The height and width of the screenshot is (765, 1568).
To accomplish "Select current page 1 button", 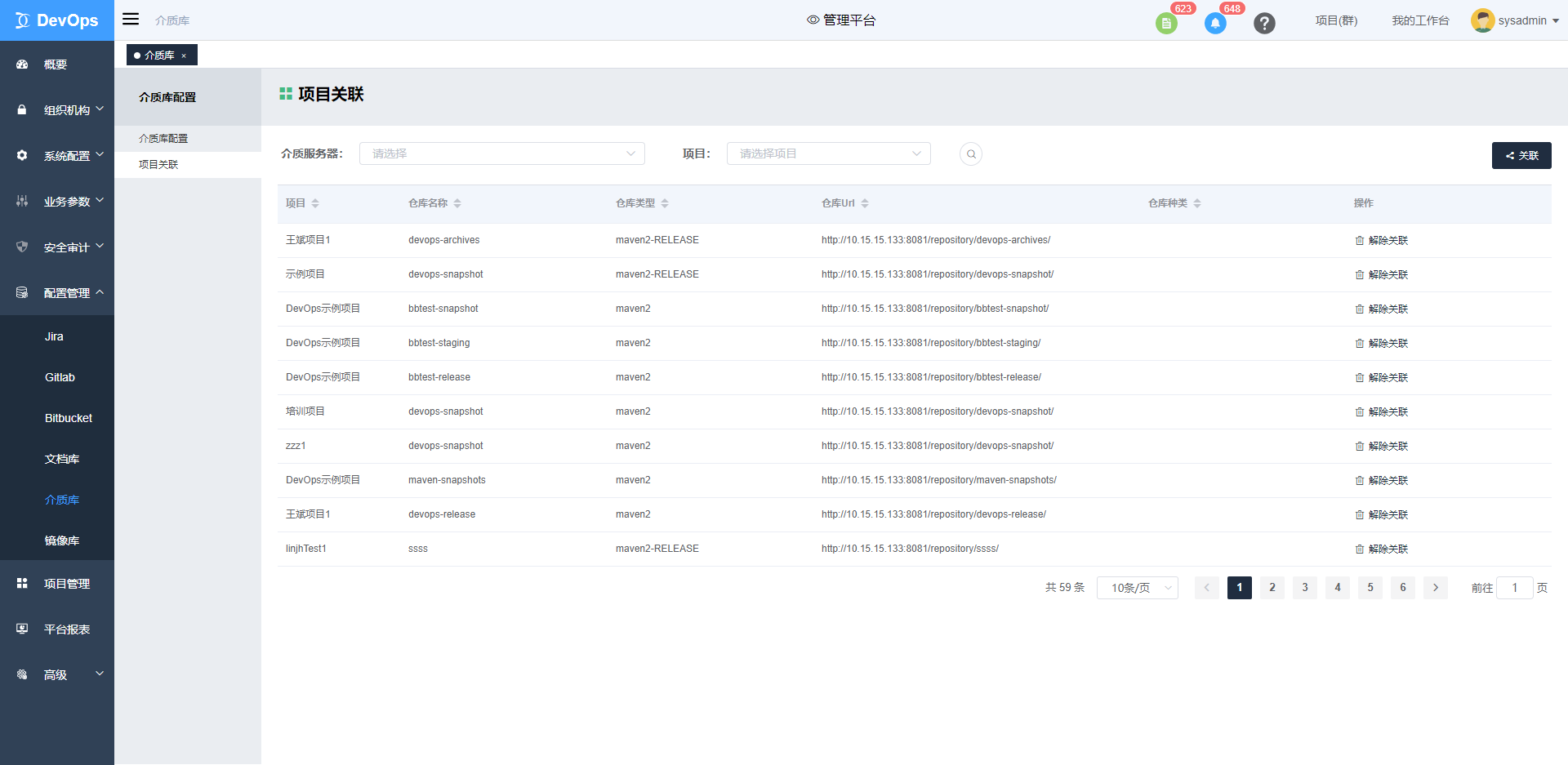I will (x=1240, y=588).
